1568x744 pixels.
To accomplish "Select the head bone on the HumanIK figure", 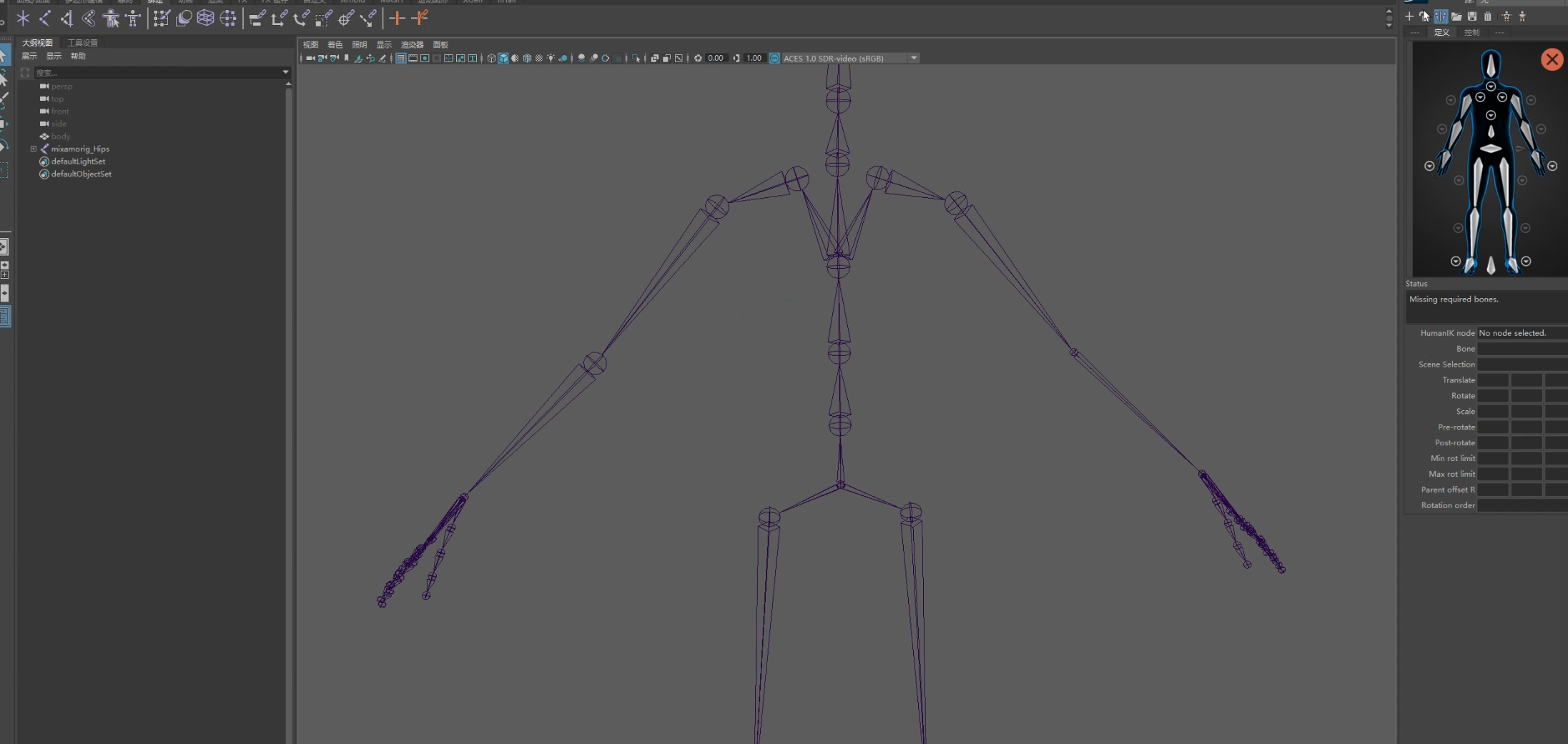I will [x=1491, y=65].
